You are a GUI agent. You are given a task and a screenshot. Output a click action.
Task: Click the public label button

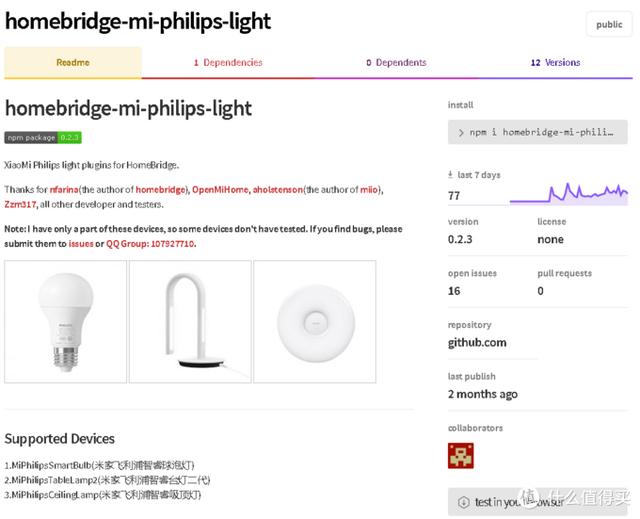(x=609, y=24)
